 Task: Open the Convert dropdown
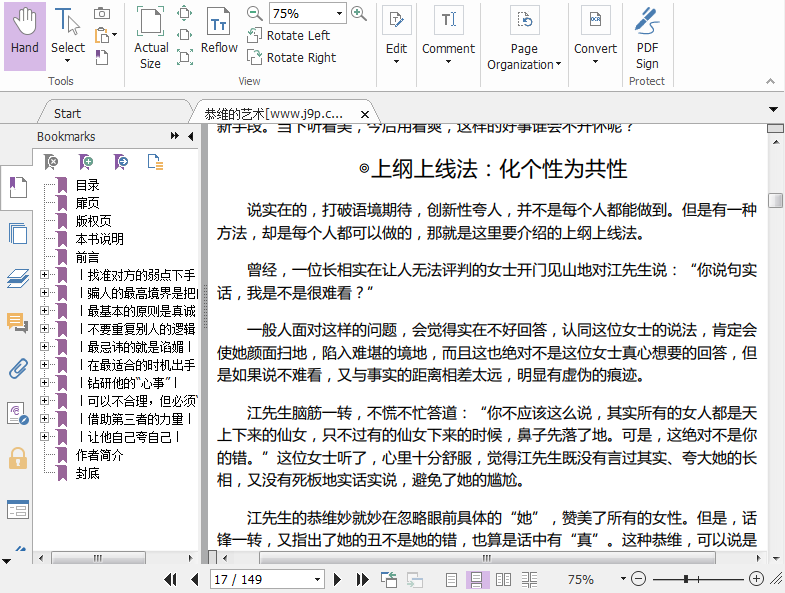595,36
